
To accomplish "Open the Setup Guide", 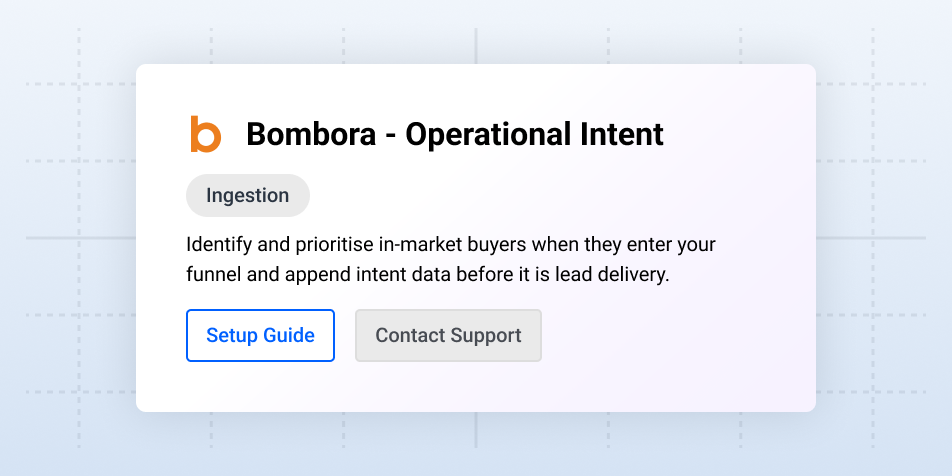I will pos(260,335).
